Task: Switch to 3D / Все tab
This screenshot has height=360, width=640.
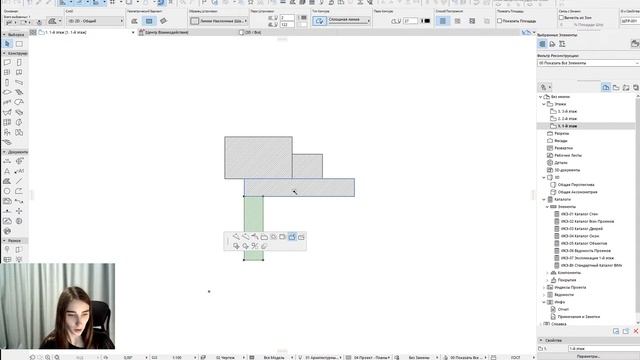Action: (250, 32)
